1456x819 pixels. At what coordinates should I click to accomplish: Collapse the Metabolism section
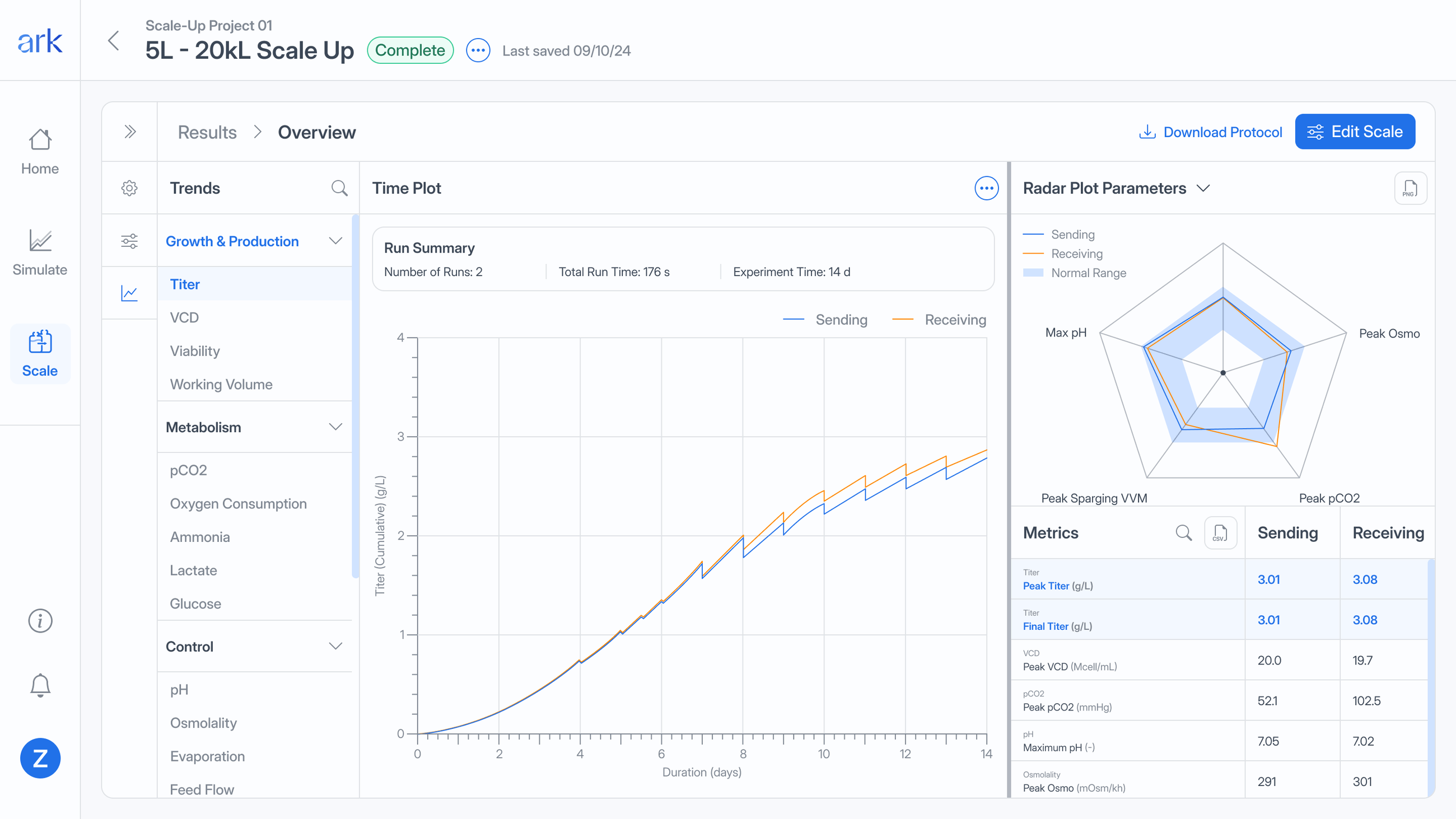coord(336,427)
